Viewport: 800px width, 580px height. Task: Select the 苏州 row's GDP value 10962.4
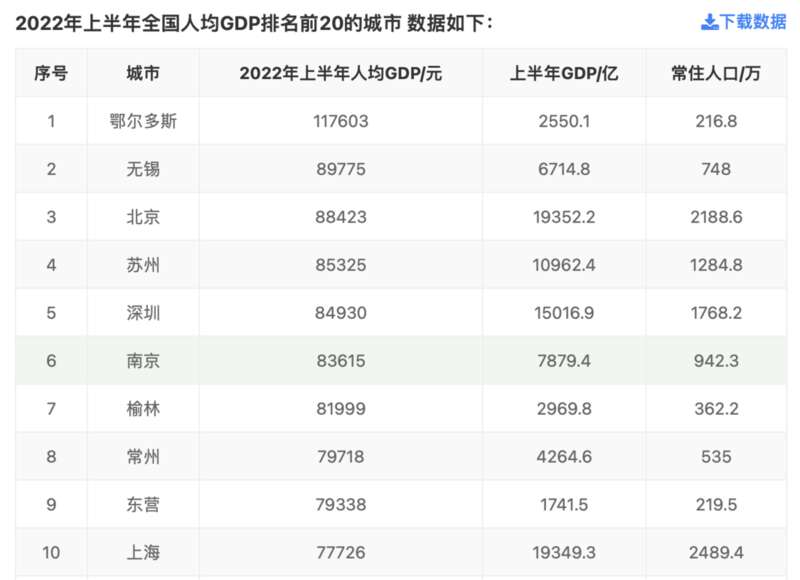point(564,265)
